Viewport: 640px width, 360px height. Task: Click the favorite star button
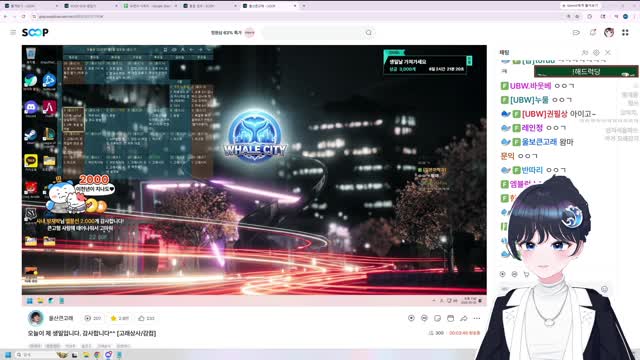click(120, 318)
